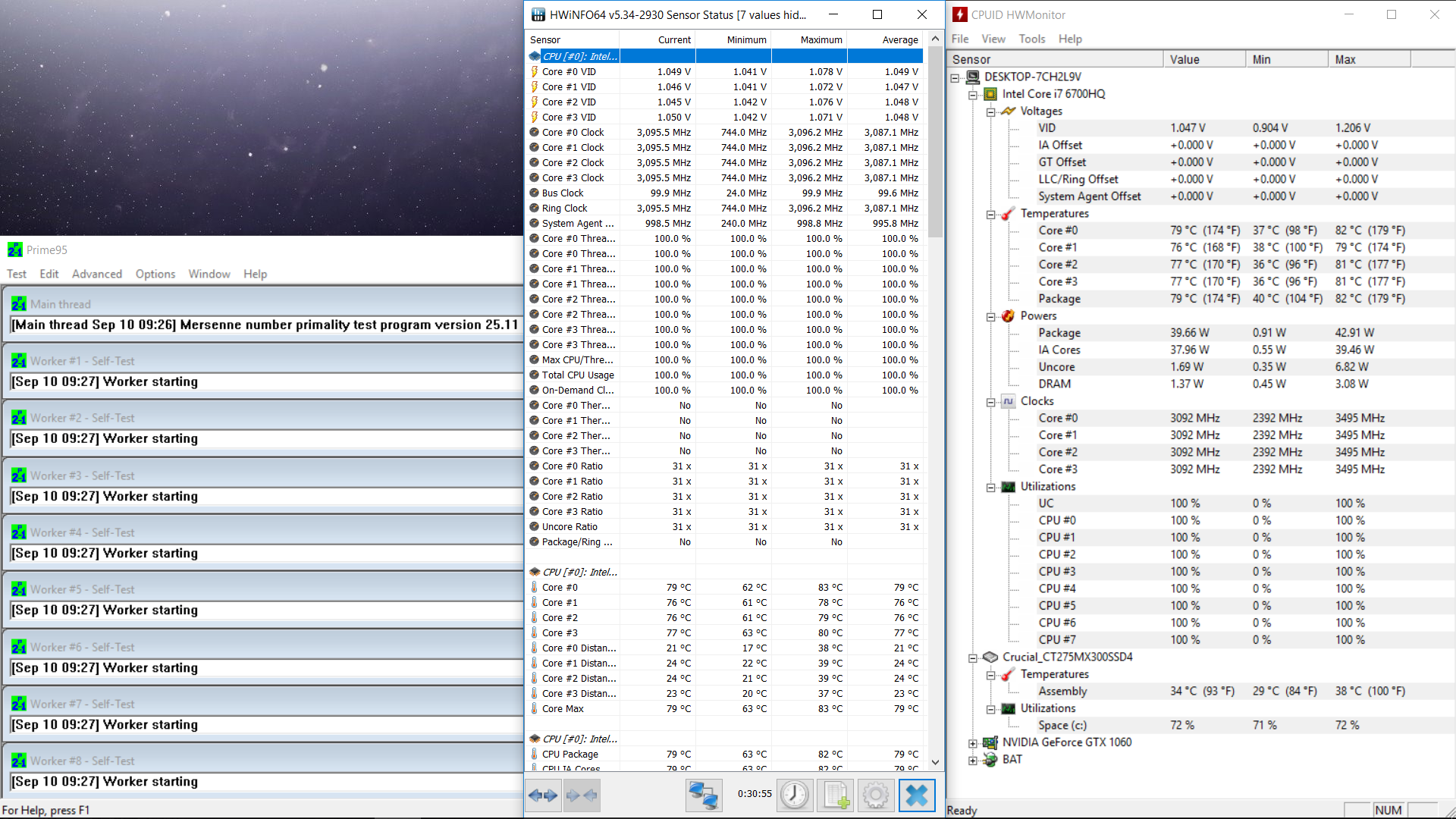
Task: Select the CPU Package sensor row
Action: [725, 754]
